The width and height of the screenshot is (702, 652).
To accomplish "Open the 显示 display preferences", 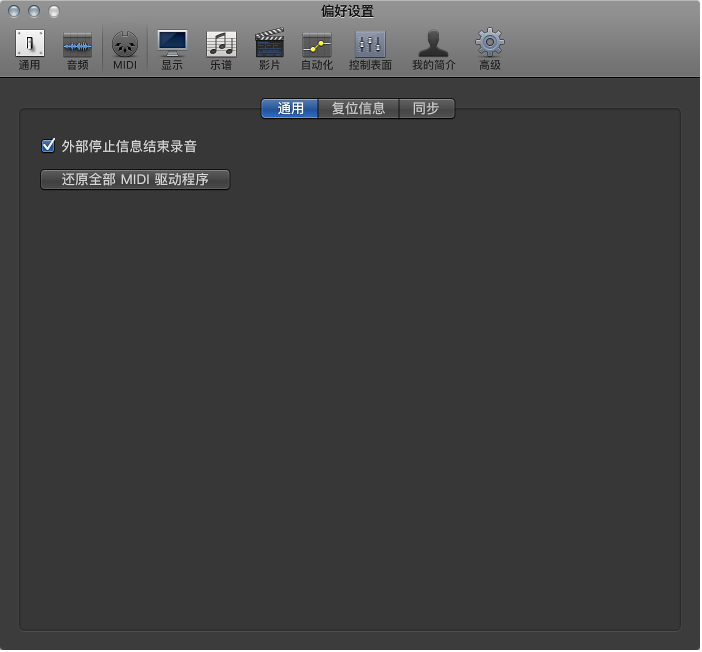I will (172, 50).
